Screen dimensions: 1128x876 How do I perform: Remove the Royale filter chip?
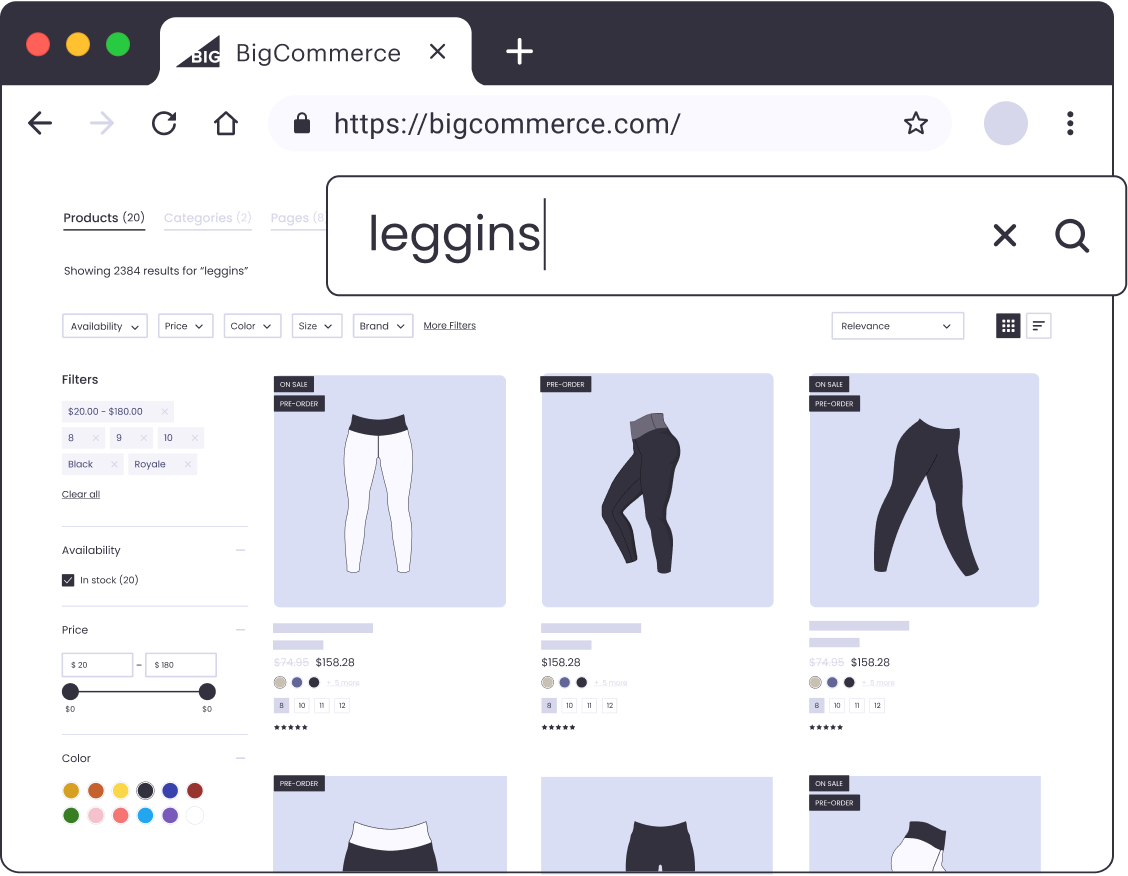[188, 465]
